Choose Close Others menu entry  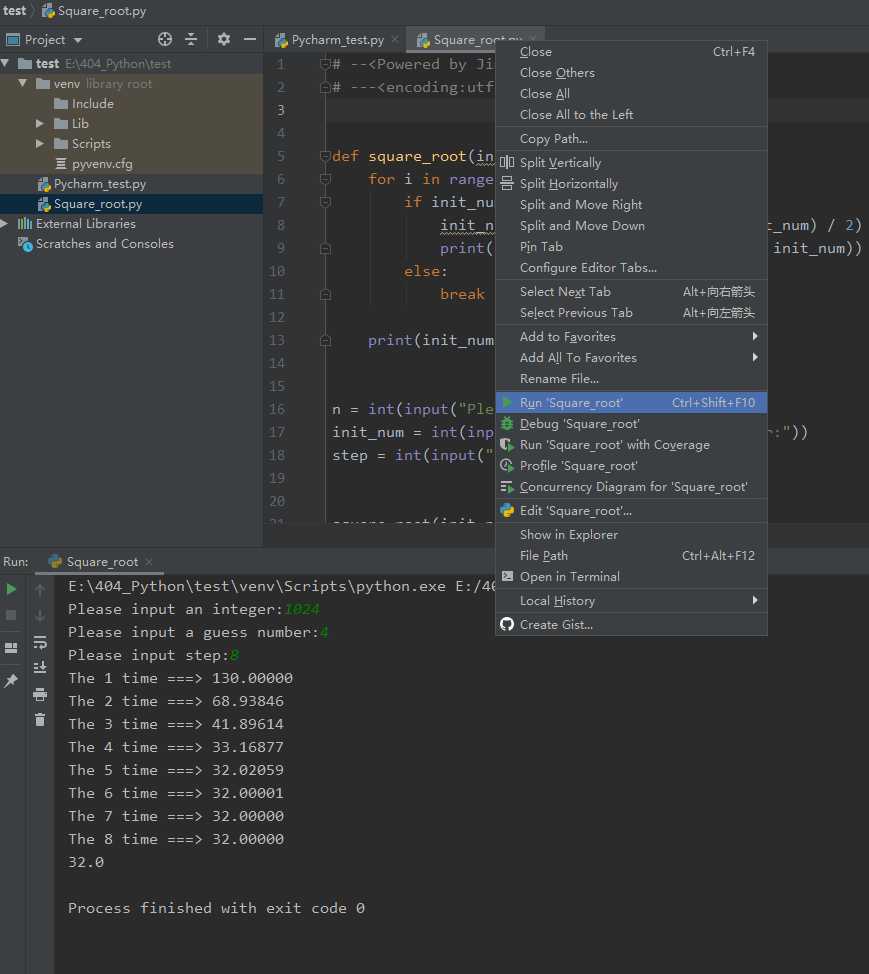631,73
